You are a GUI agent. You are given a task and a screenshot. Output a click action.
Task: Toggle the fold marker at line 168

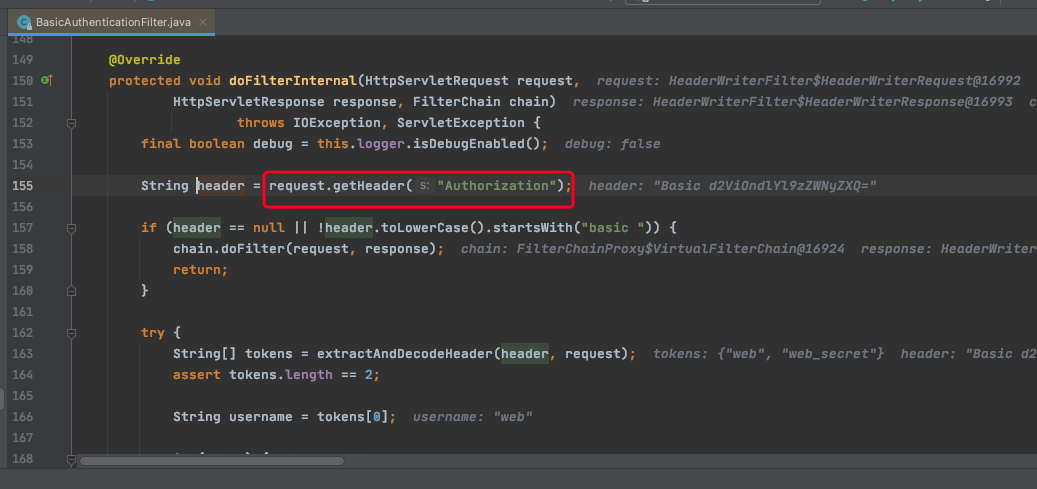click(x=71, y=458)
